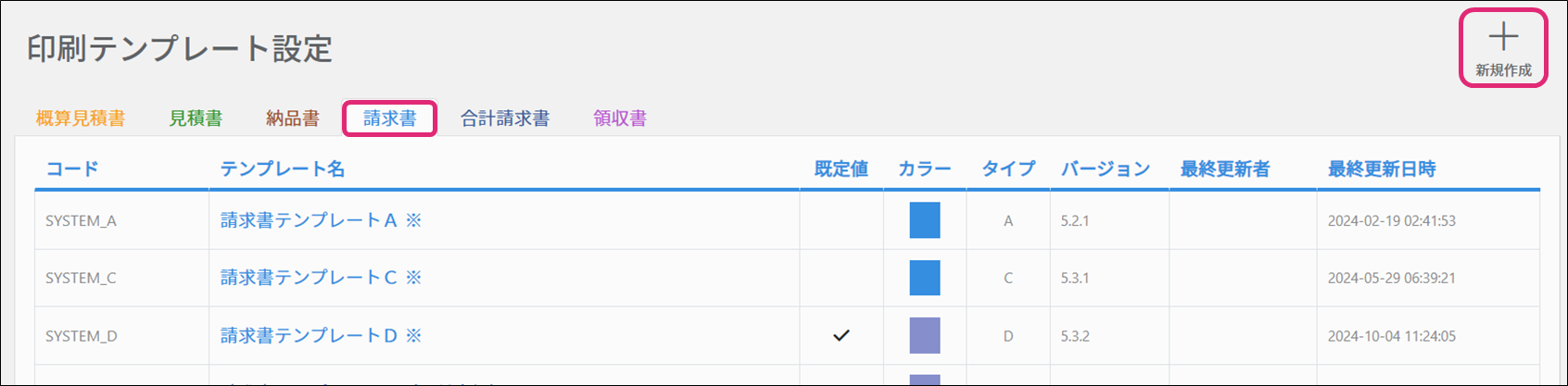Sort by the テンプレート名 column header

click(283, 169)
